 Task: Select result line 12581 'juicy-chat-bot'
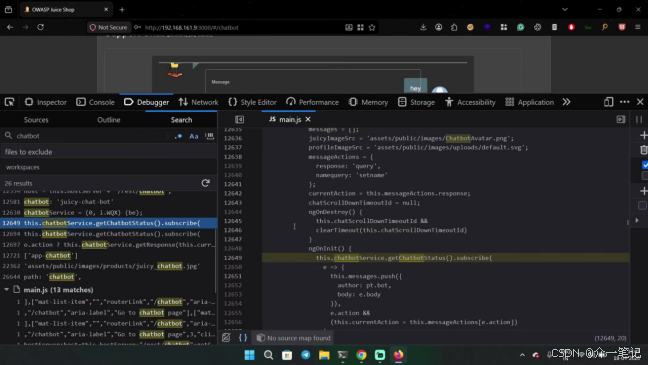(108, 202)
